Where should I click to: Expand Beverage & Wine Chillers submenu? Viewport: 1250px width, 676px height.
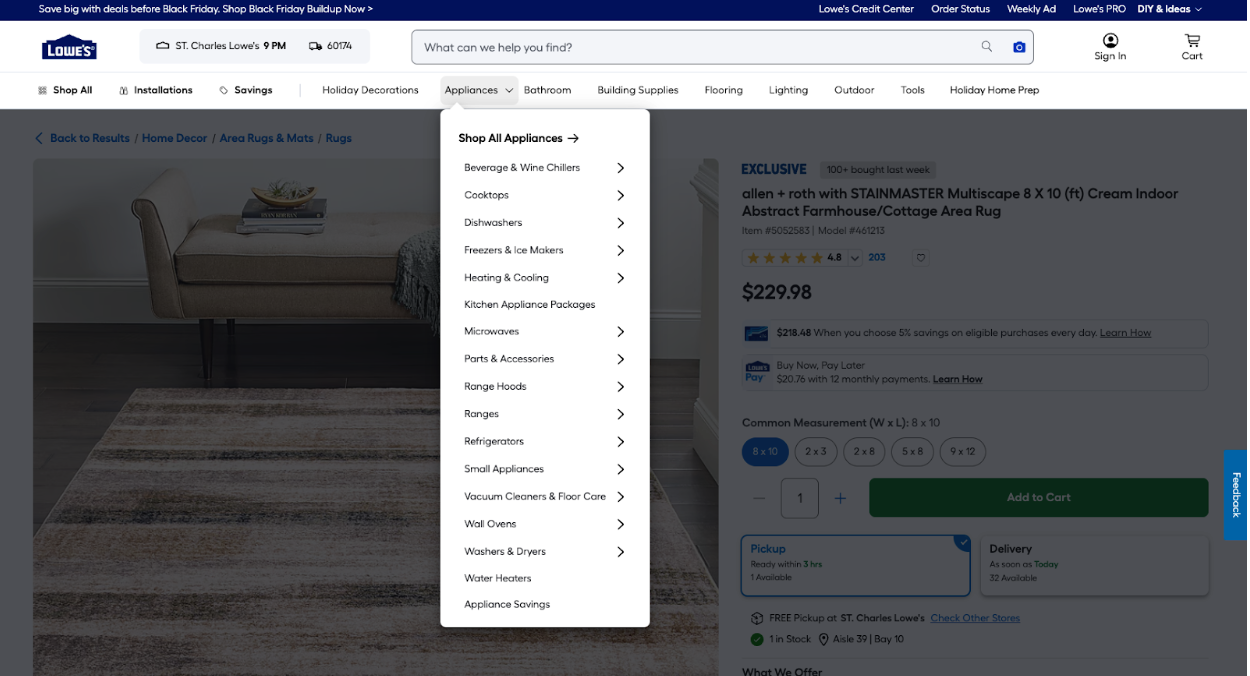coord(620,168)
